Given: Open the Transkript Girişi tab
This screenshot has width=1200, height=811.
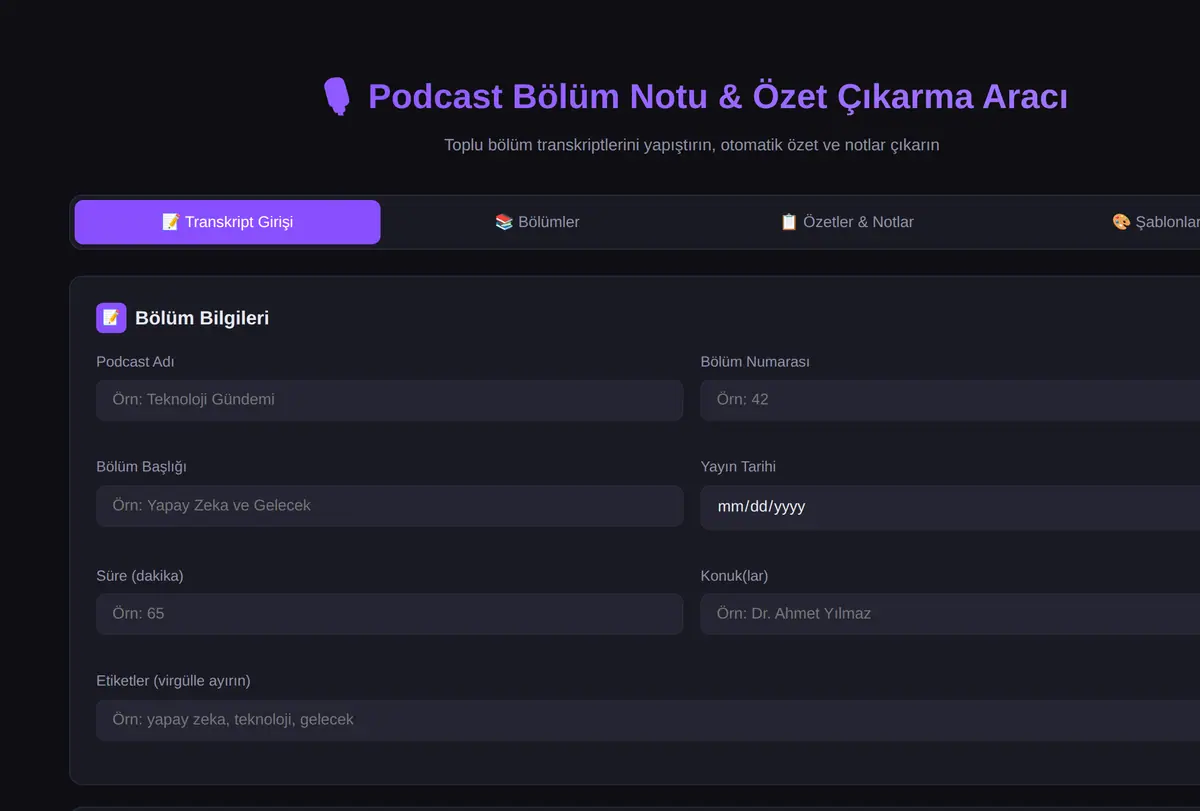Looking at the screenshot, I should pyautogui.click(x=227, y=222).
